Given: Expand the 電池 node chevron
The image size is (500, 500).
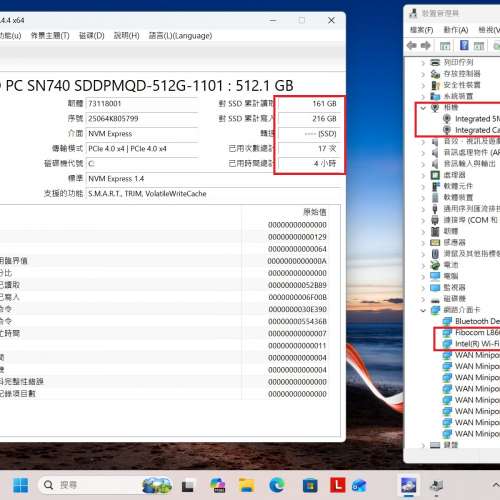Looking at the screenshot, I should coord(423,265).
